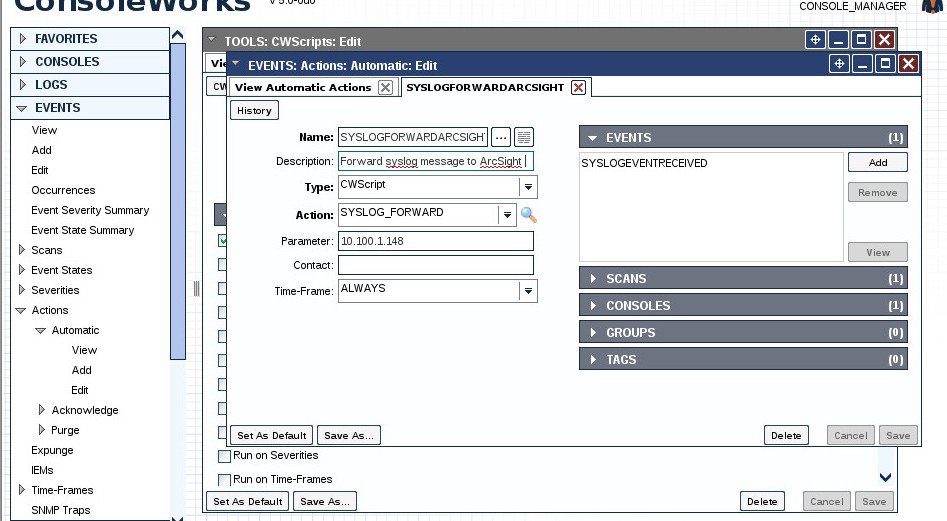Viewport: 947px width, 521px height.
Task: Open the Type dropdown showing CWScript
Action: tap(527, 187)
